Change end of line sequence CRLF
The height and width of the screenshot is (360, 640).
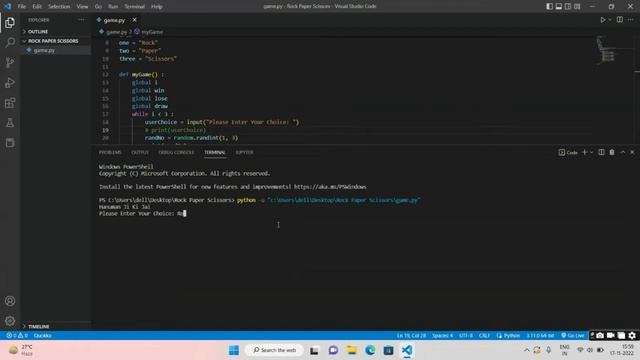(484, 336)
